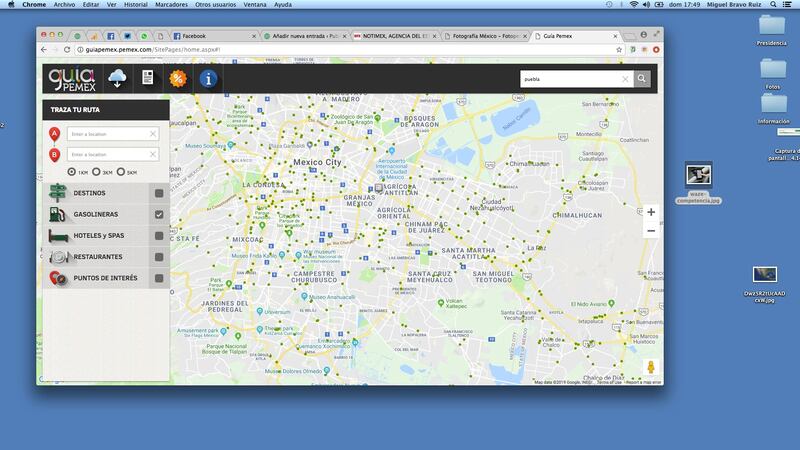Click the Puntos de Interés pin icon
Viewport: 800px width, 450px height.
tap(58, 278)
